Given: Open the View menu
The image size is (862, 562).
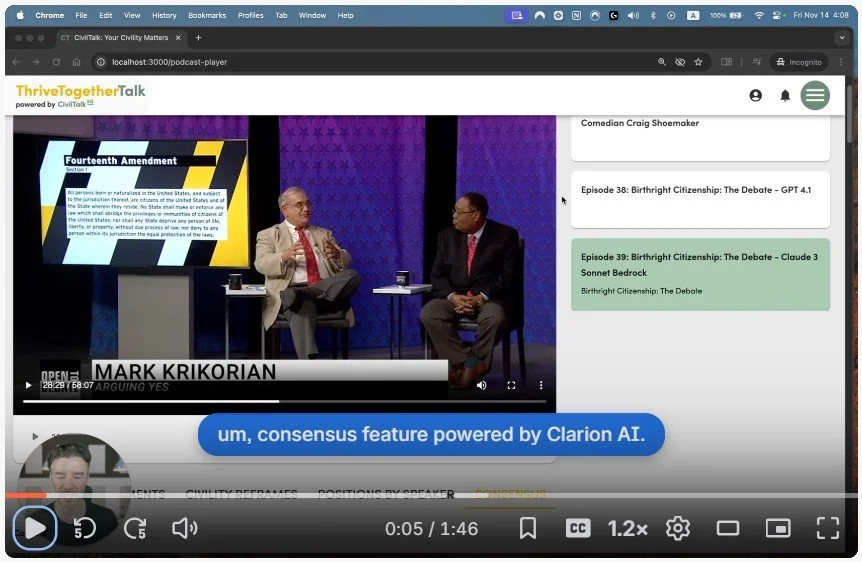Looking at the screenshot, I should point(132,15).
